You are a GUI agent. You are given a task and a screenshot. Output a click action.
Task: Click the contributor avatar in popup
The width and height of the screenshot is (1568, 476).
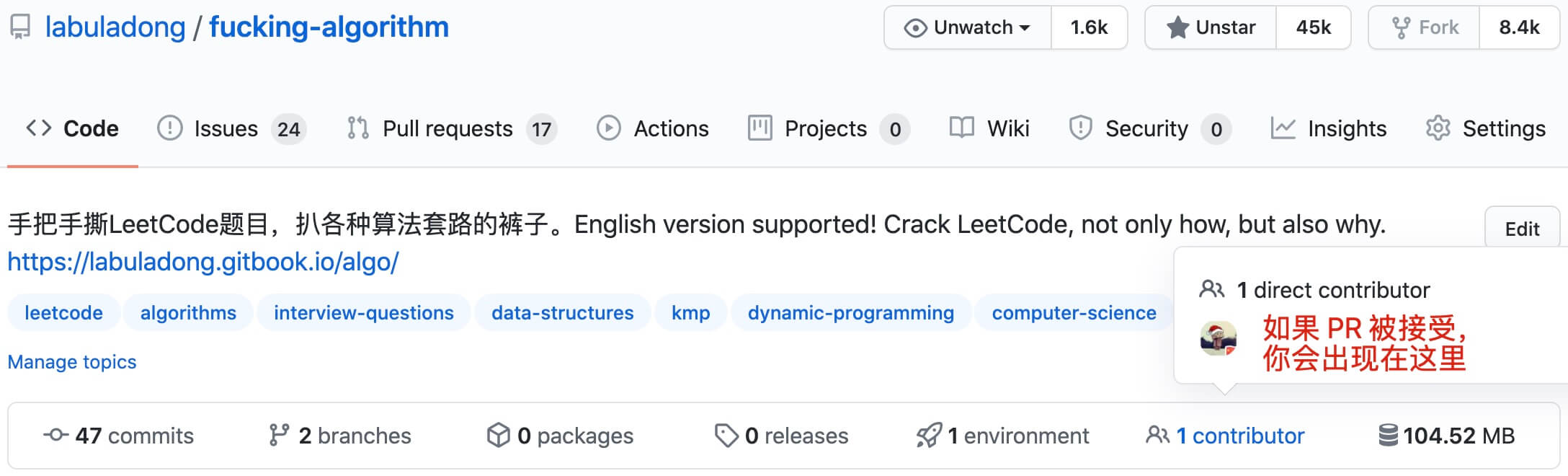[x=1218, y=339]
